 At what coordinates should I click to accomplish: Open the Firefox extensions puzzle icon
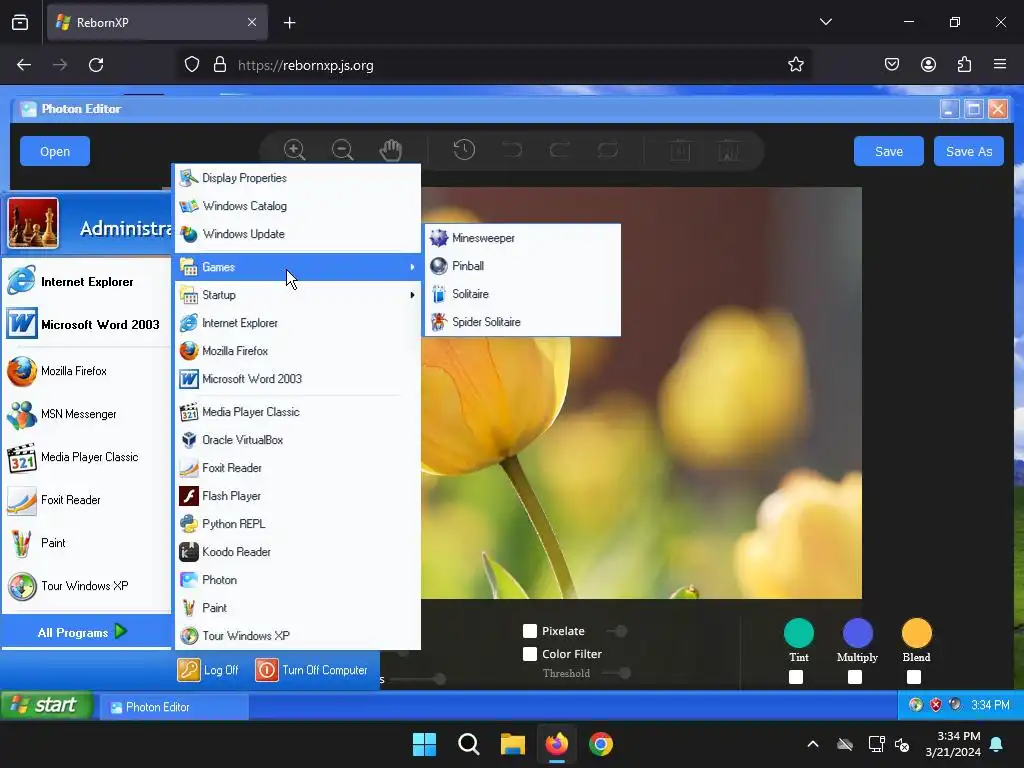(964, 65)
